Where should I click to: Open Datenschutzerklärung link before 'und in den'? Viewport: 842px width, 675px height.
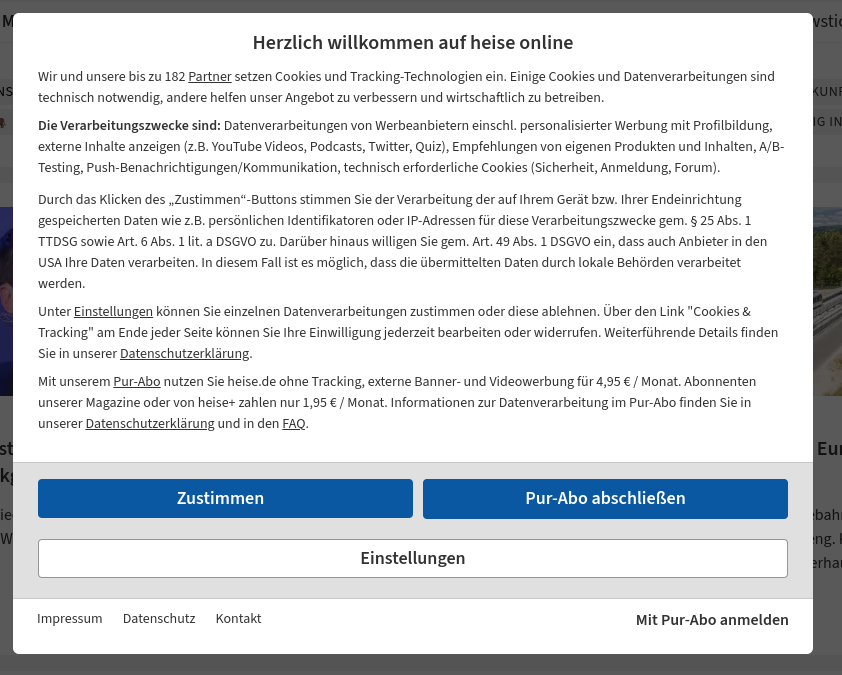click(x=150, y=423)
